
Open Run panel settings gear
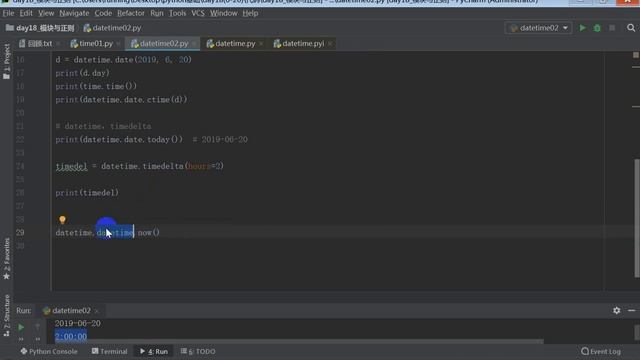pyautogui.click(x=617, y=311)
